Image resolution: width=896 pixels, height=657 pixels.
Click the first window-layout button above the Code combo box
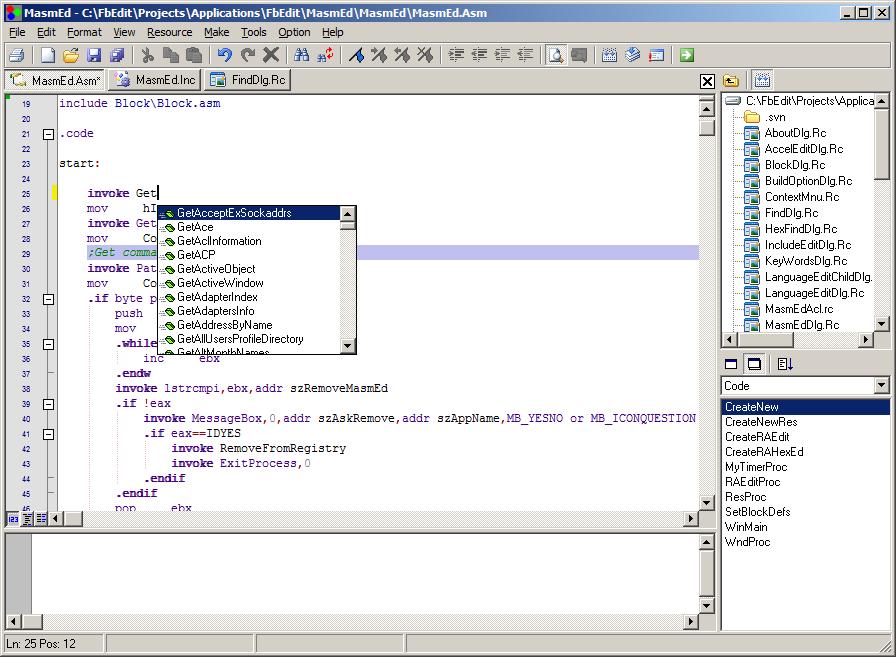click(x=731, y=364)
